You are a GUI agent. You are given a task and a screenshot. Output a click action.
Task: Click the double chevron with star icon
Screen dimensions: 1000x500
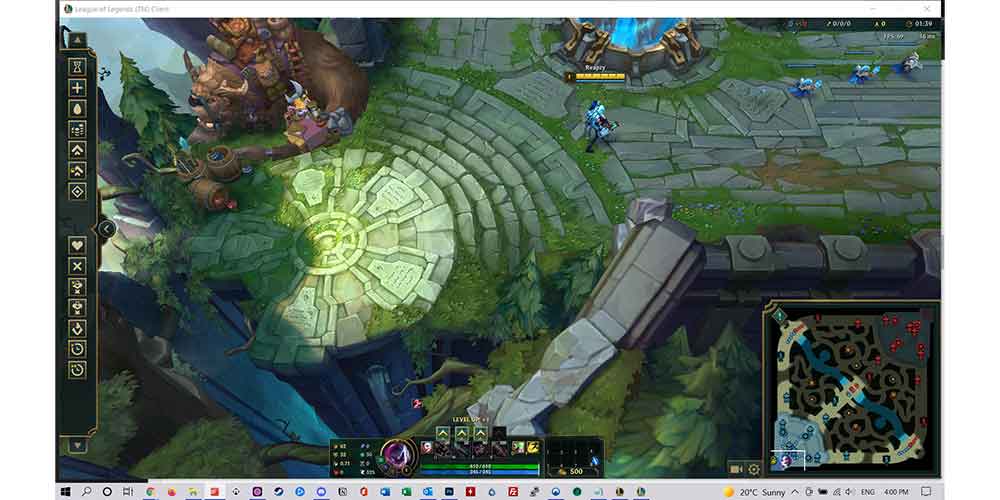pos(77,170)
